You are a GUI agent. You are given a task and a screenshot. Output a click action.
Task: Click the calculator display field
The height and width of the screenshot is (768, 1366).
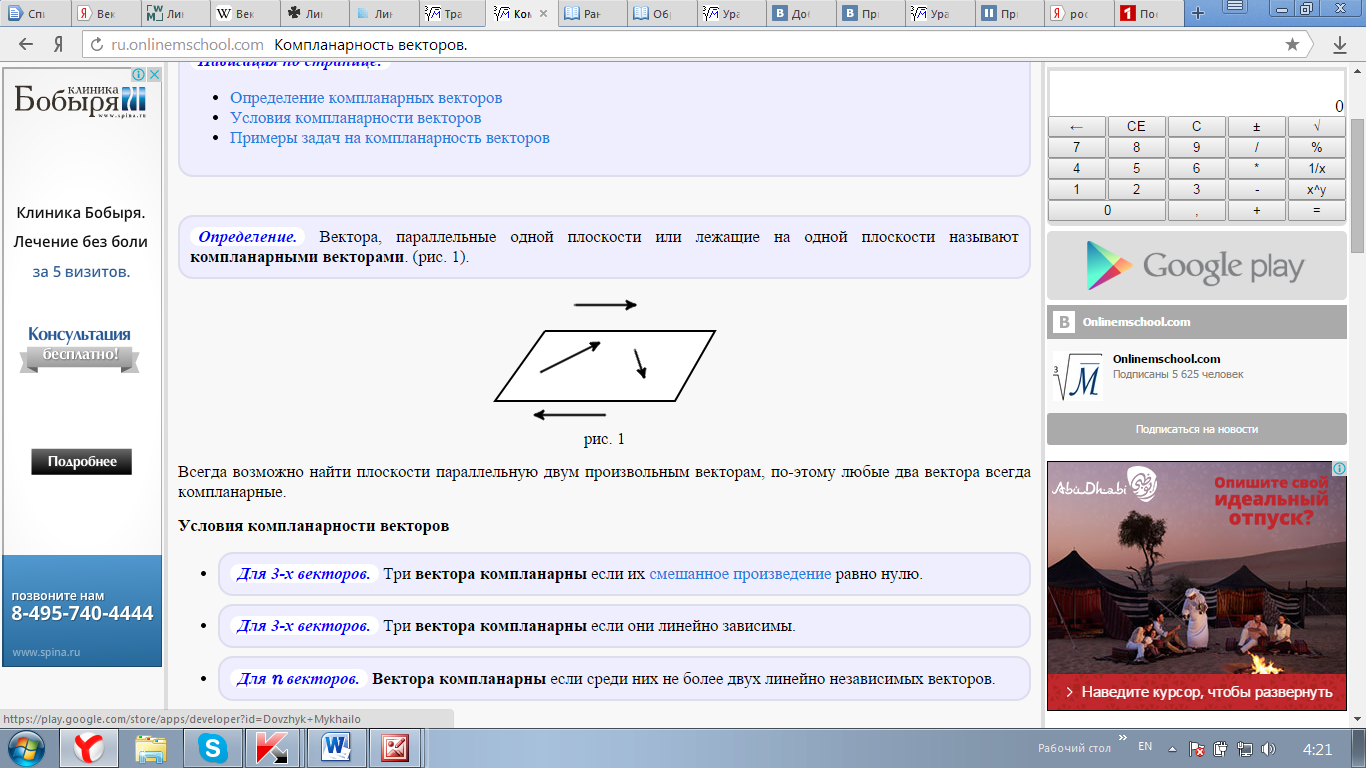tap(1197, 94)
